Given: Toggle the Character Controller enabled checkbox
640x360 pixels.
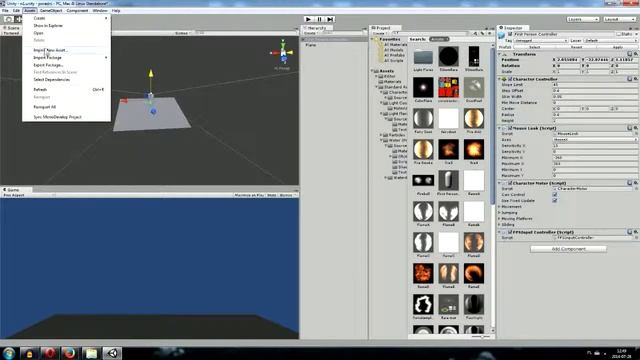Looking at the screenshot, I should (510, 79).
